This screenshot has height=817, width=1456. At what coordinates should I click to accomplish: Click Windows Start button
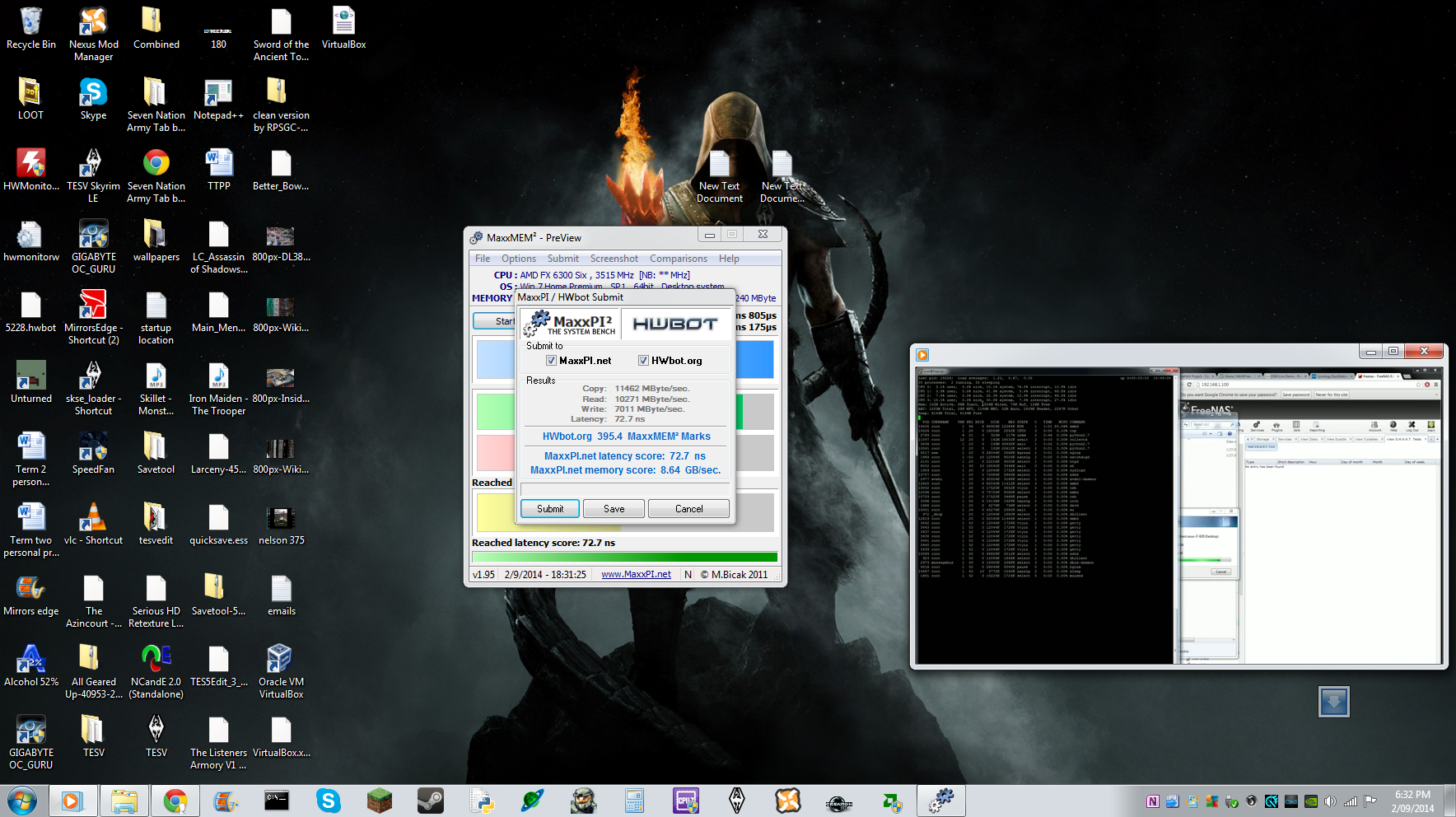coord(22,801)
